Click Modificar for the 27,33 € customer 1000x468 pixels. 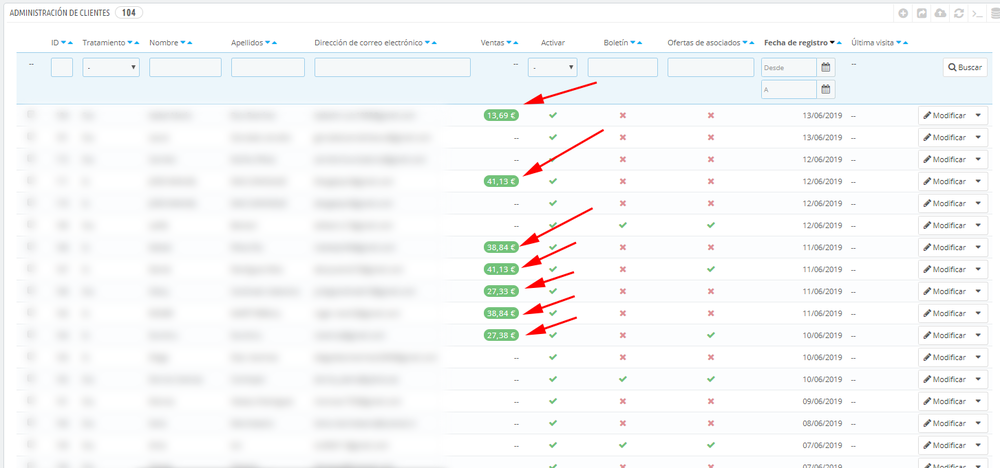coord(945,291)
